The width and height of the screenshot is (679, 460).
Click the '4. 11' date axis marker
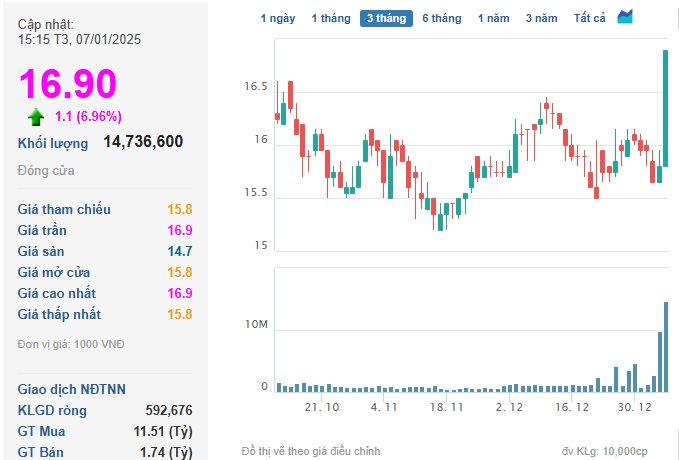pos(384,407)
